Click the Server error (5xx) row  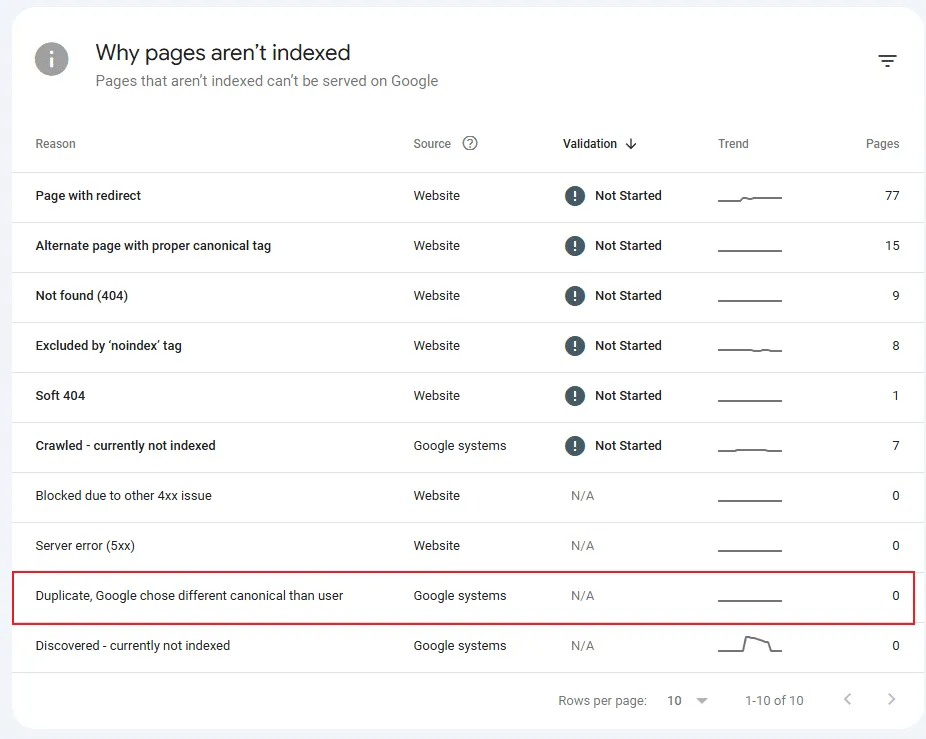click(x=86, y=546)
